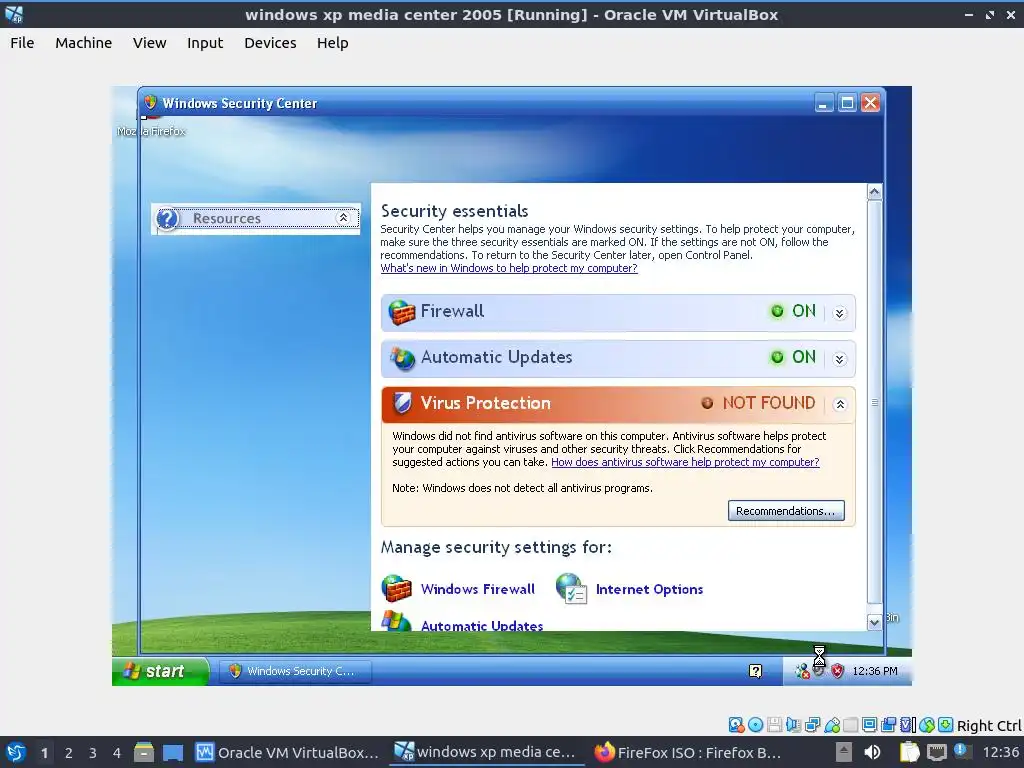This screenshot has width=1024, height=768.
Task: Open the Help menu
Action: 332,43
